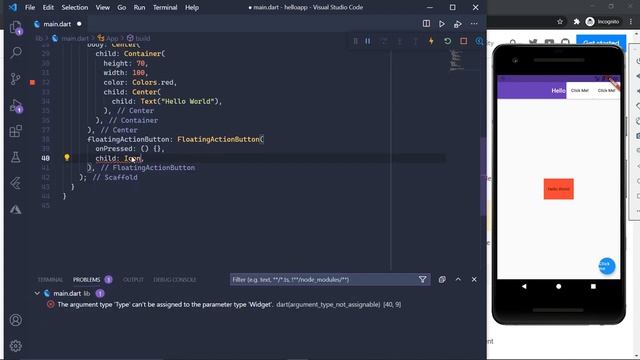Open Dart DevTools inspector icon
640x360 pixels.
(479, 41)
